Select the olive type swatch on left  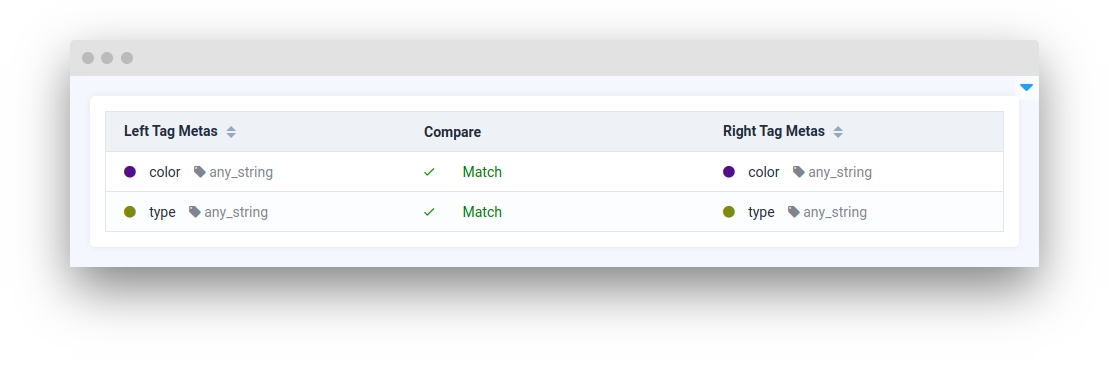tap(130, 212)
